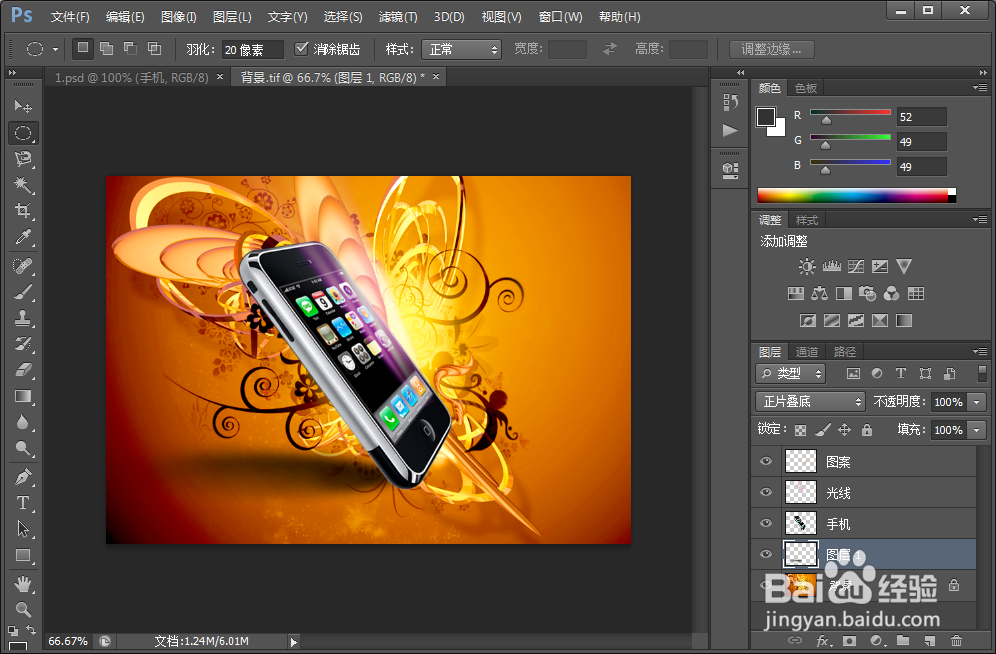Open the tool preset picker arrow

[x=55, y=49]
